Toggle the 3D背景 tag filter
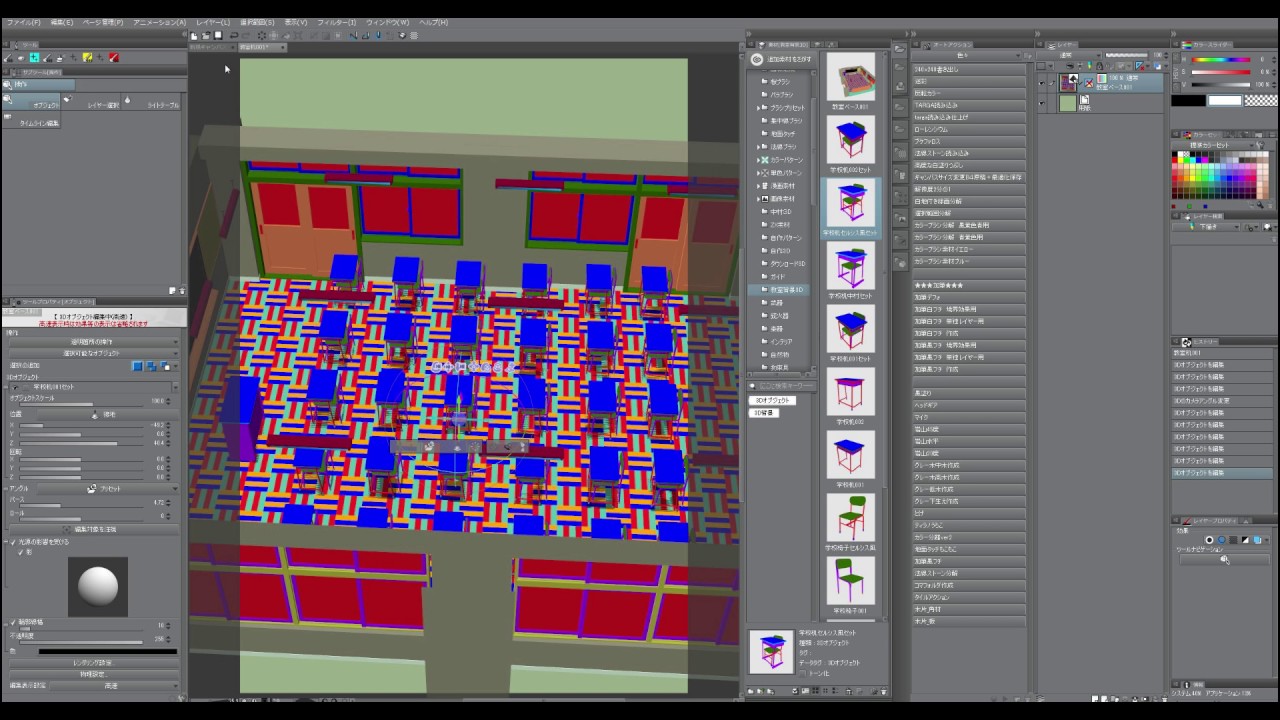The image size is (1280, 720). 764,412
